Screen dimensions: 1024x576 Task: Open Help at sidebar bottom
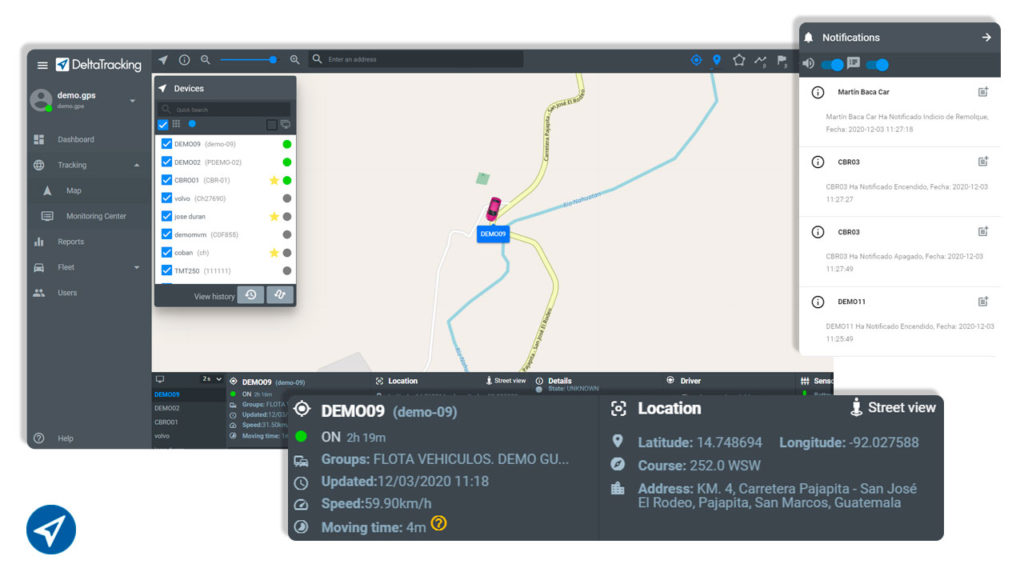65,438
